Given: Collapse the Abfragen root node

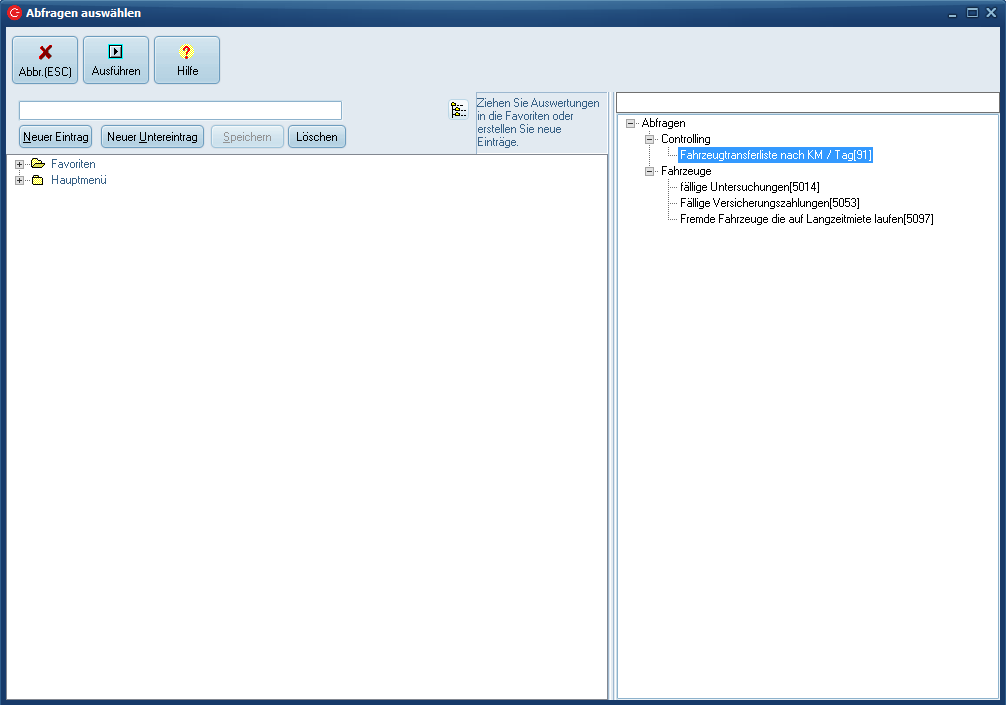Looking at the screenshot, I should pos(630,123).
